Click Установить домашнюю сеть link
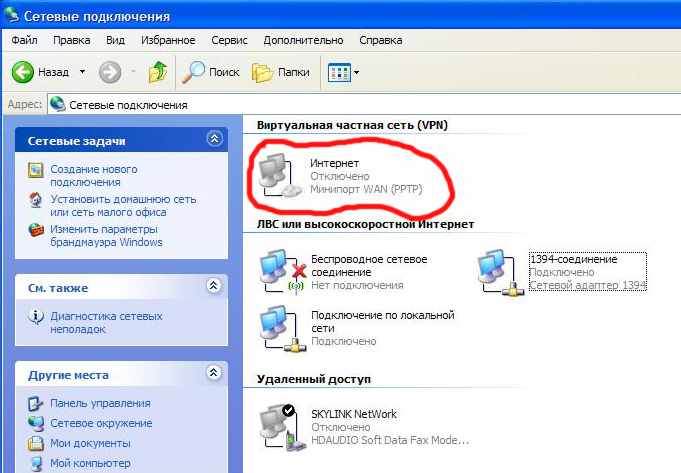This screenshot has width=681, height=473. [123, 205]
